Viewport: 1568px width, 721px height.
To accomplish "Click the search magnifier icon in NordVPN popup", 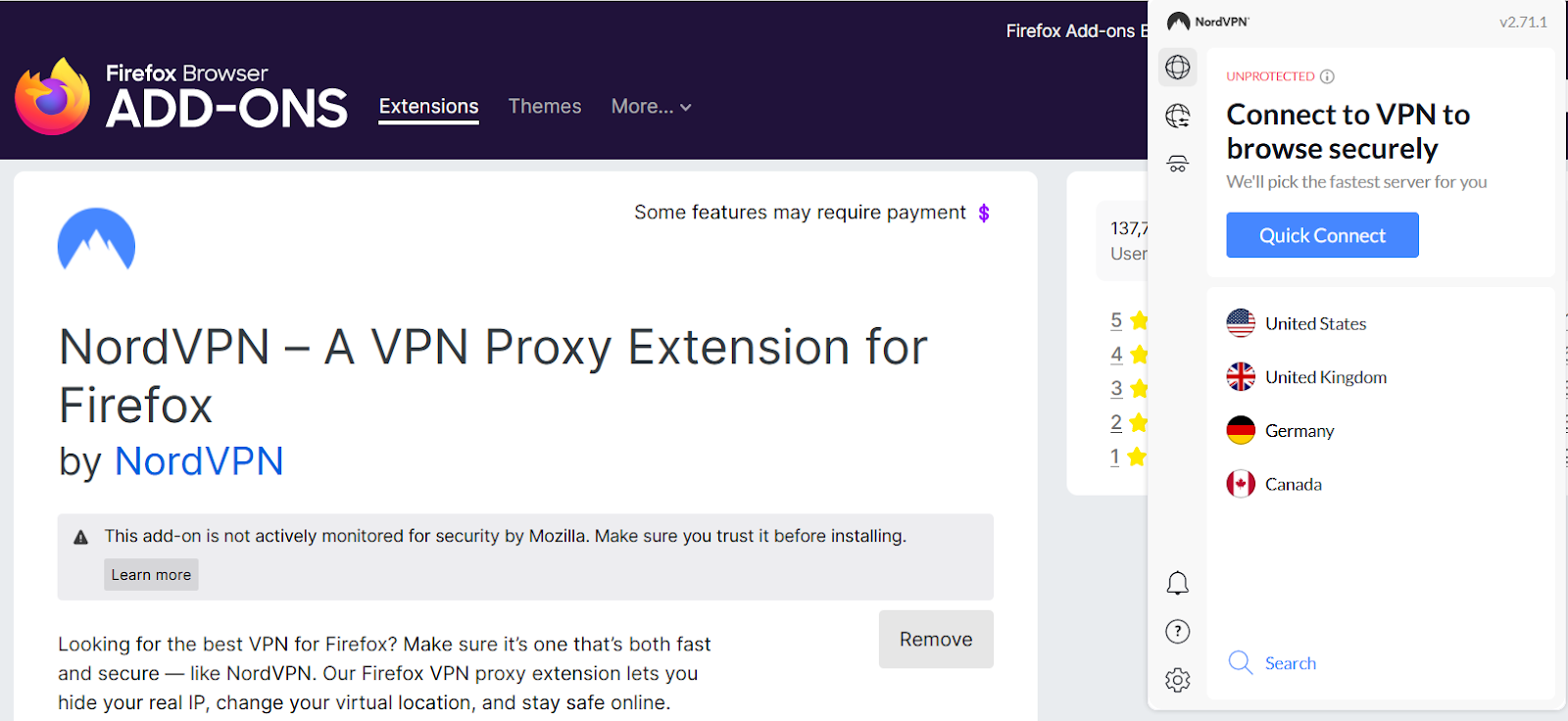I will pos(1241,663).
